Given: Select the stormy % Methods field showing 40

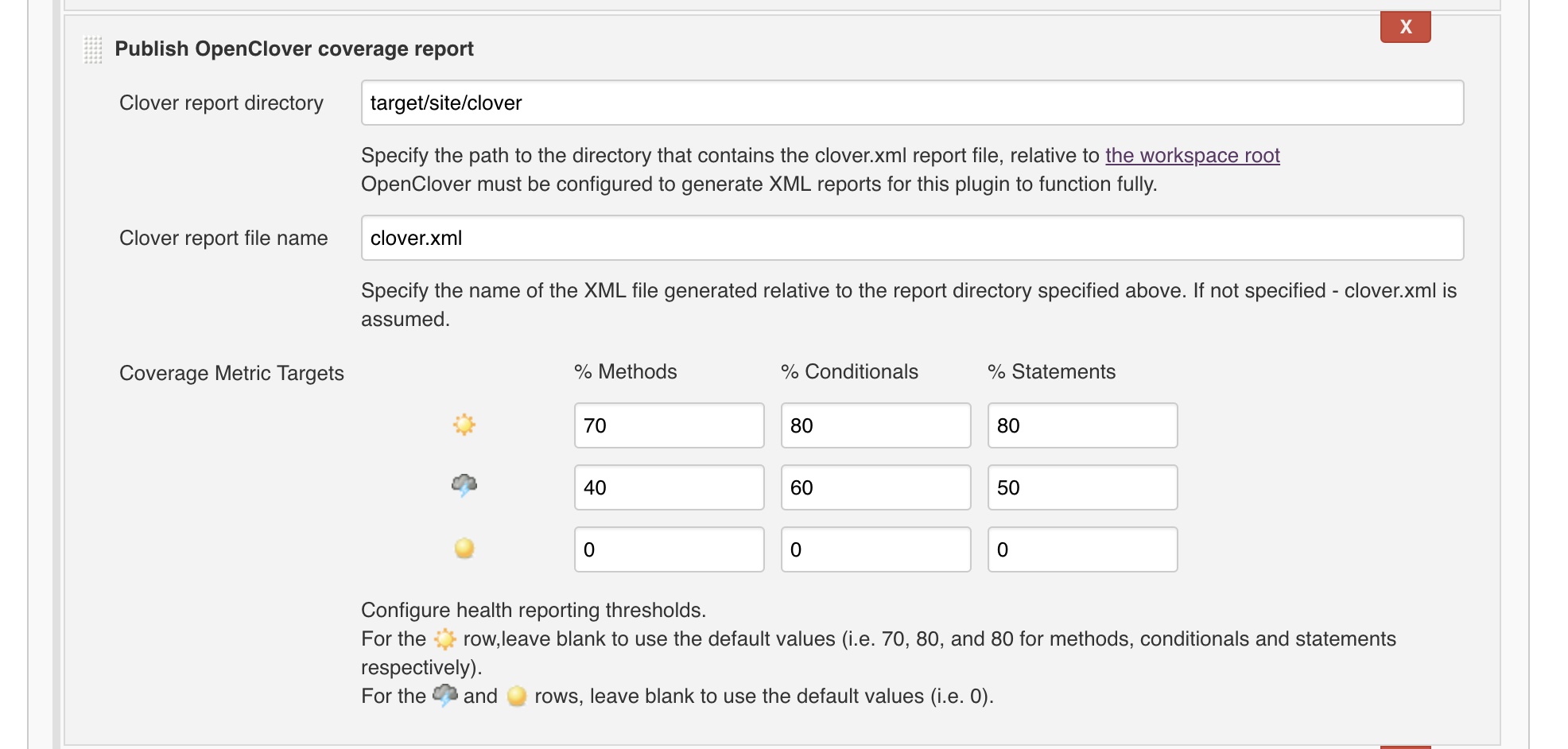Looking at the screenshot, I should click(669, 487).
